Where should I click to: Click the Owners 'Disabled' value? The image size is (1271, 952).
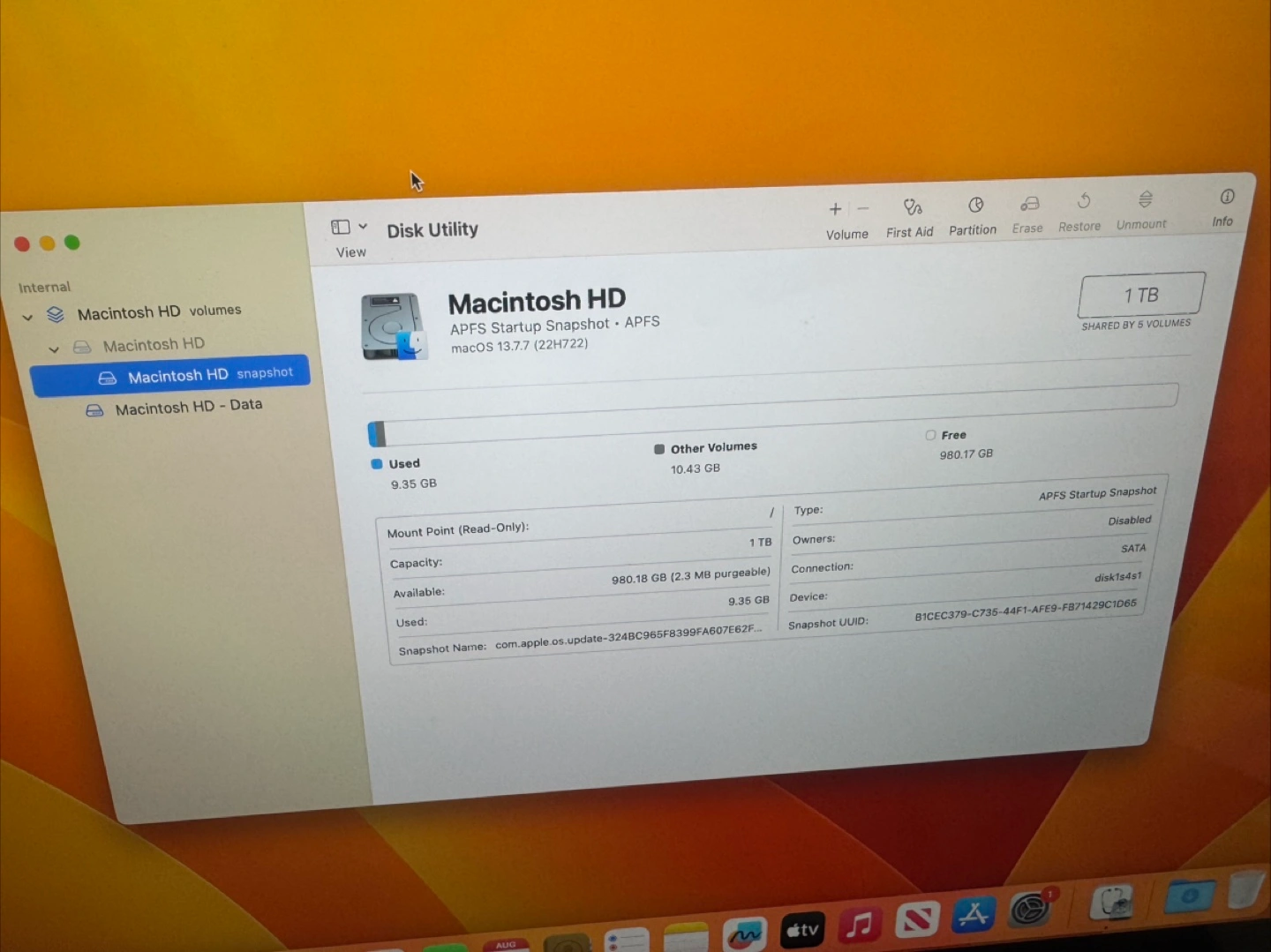coord(1130,521)
